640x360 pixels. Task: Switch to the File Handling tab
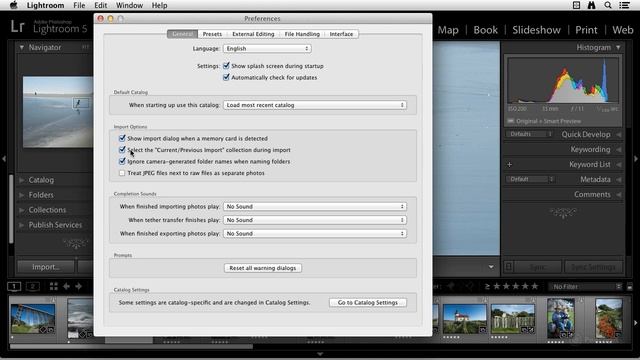pos(302,34)
